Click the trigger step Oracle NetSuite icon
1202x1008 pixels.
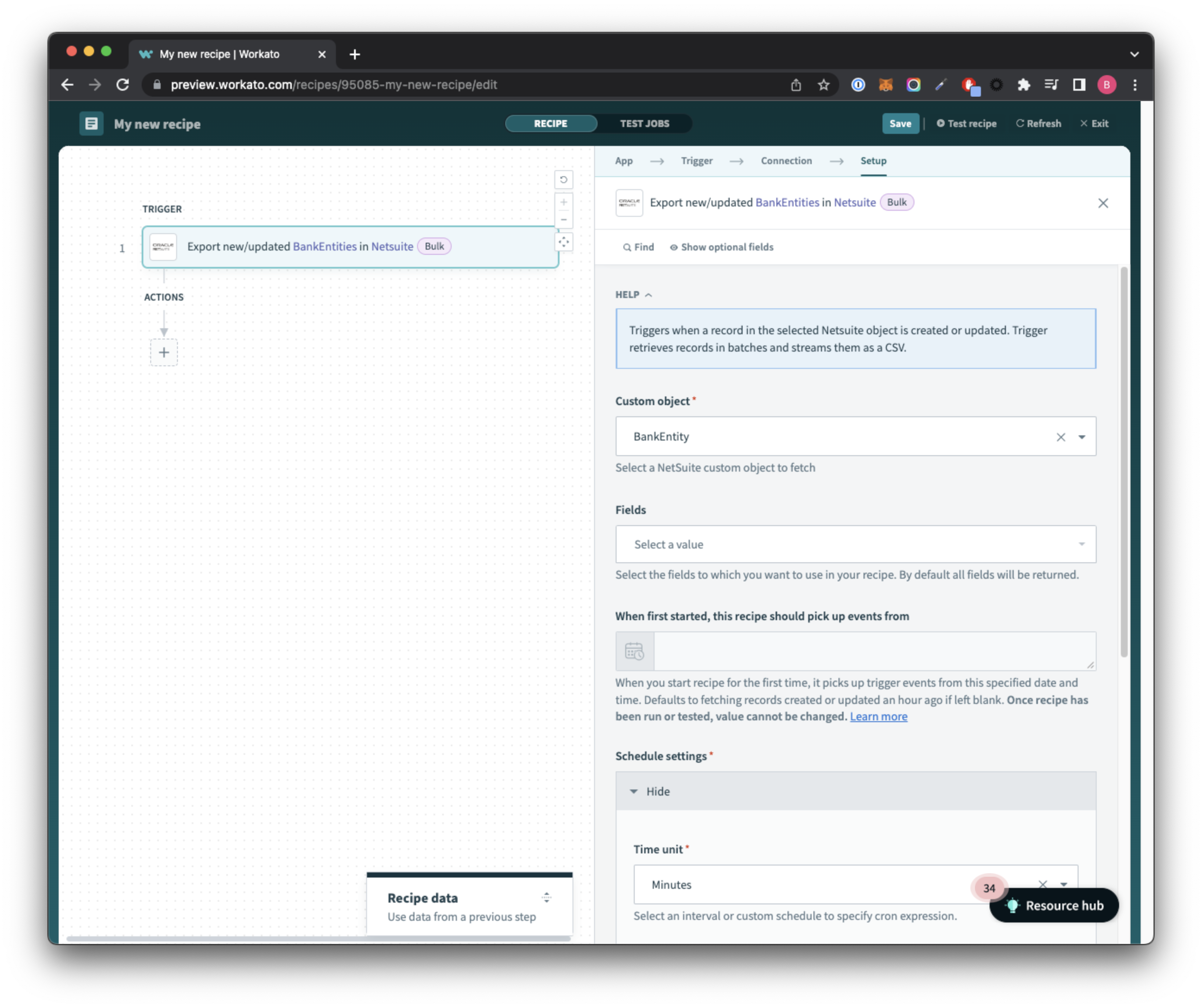click(x=163, y=246)
